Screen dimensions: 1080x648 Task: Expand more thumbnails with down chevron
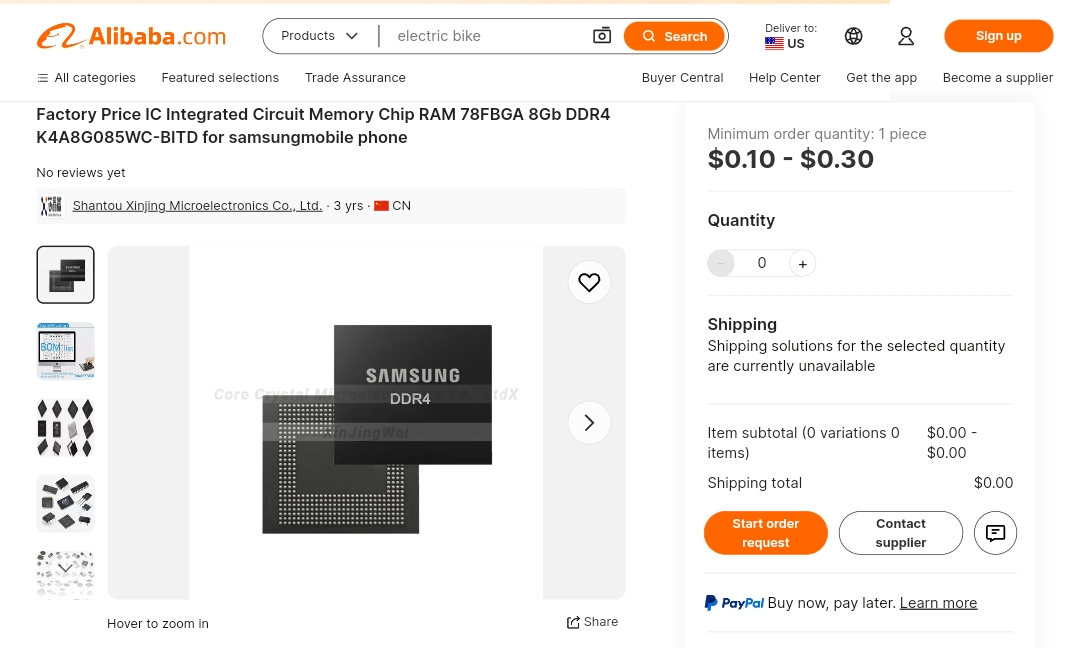tap(65, 568)
